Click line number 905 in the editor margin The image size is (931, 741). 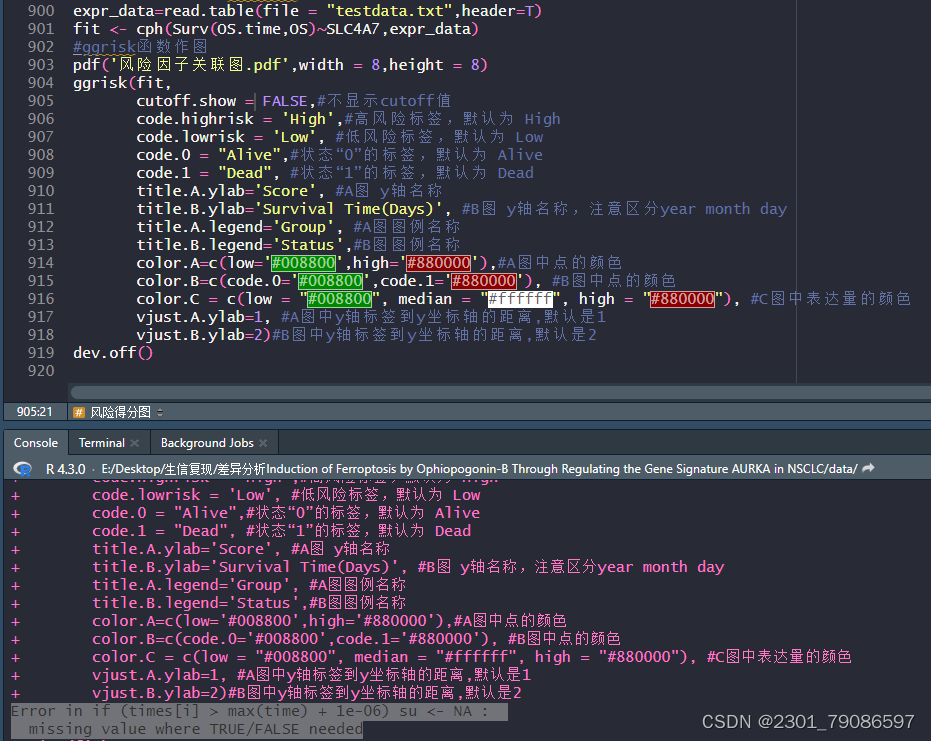40,100
